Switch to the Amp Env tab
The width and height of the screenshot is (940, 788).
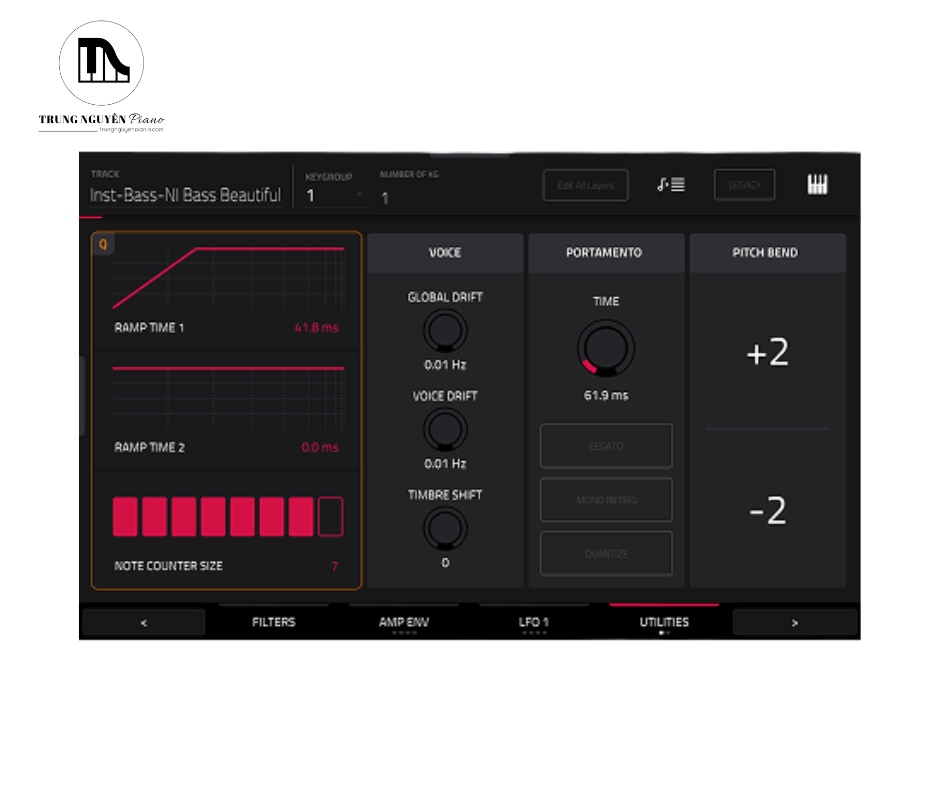point(404,622)
